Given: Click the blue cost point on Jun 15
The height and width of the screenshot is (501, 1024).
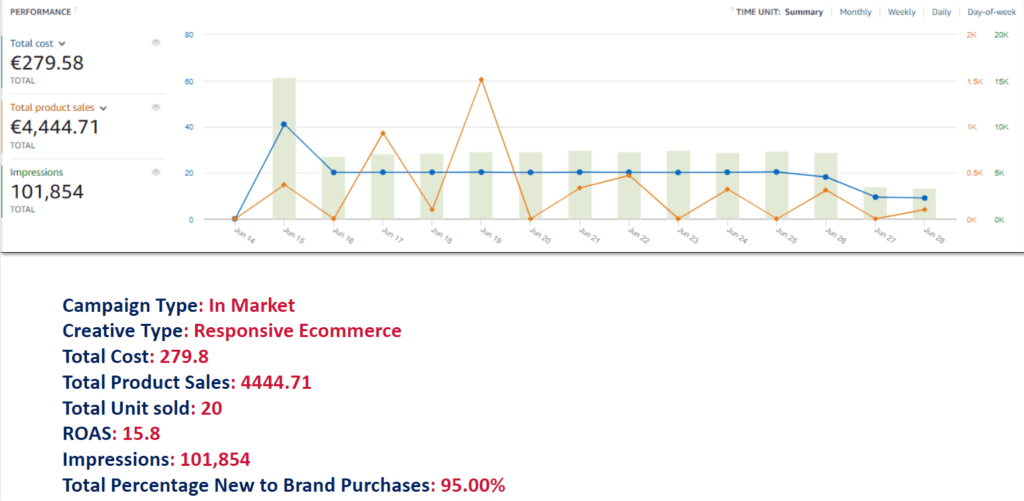Looking at the screenshot, I should pos(284,124).
